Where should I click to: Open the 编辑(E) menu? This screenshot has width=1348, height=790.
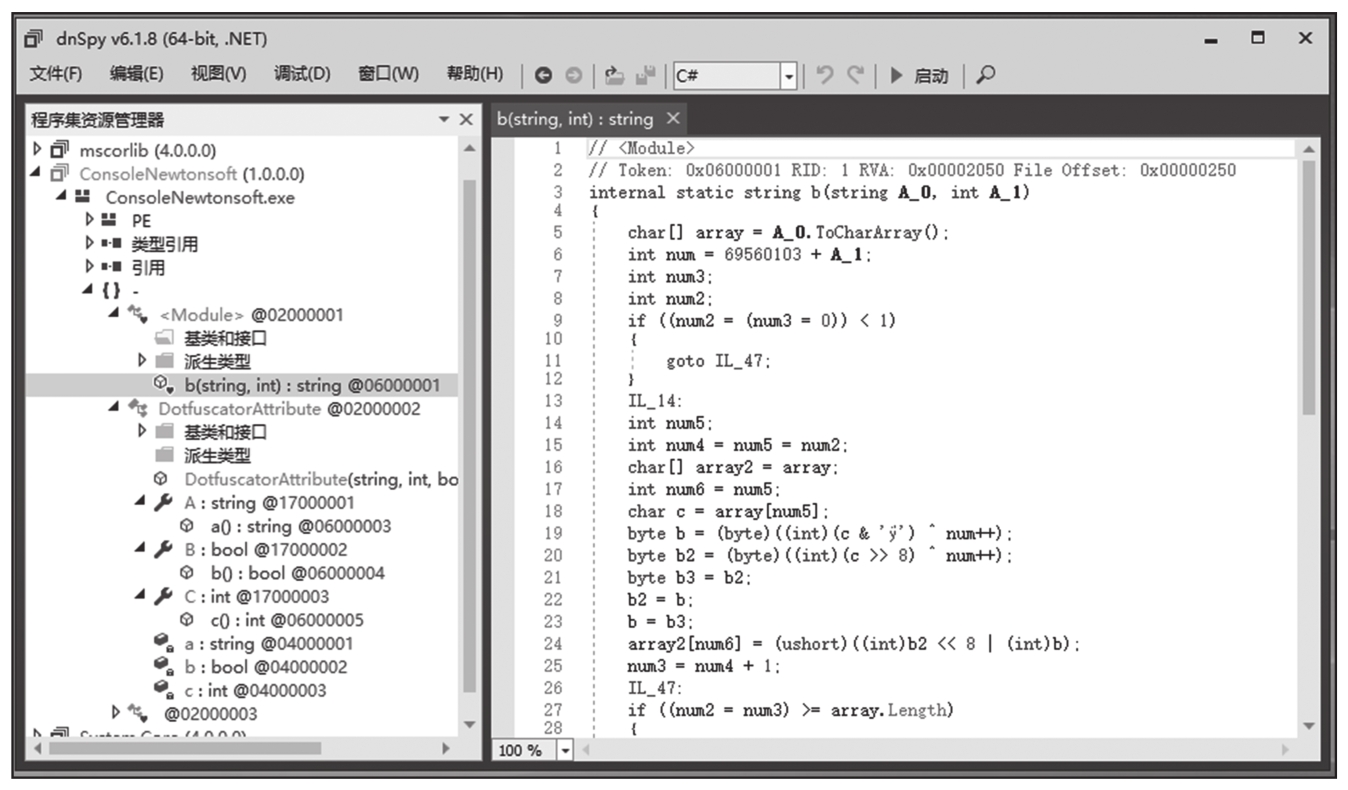click(137, 74)
